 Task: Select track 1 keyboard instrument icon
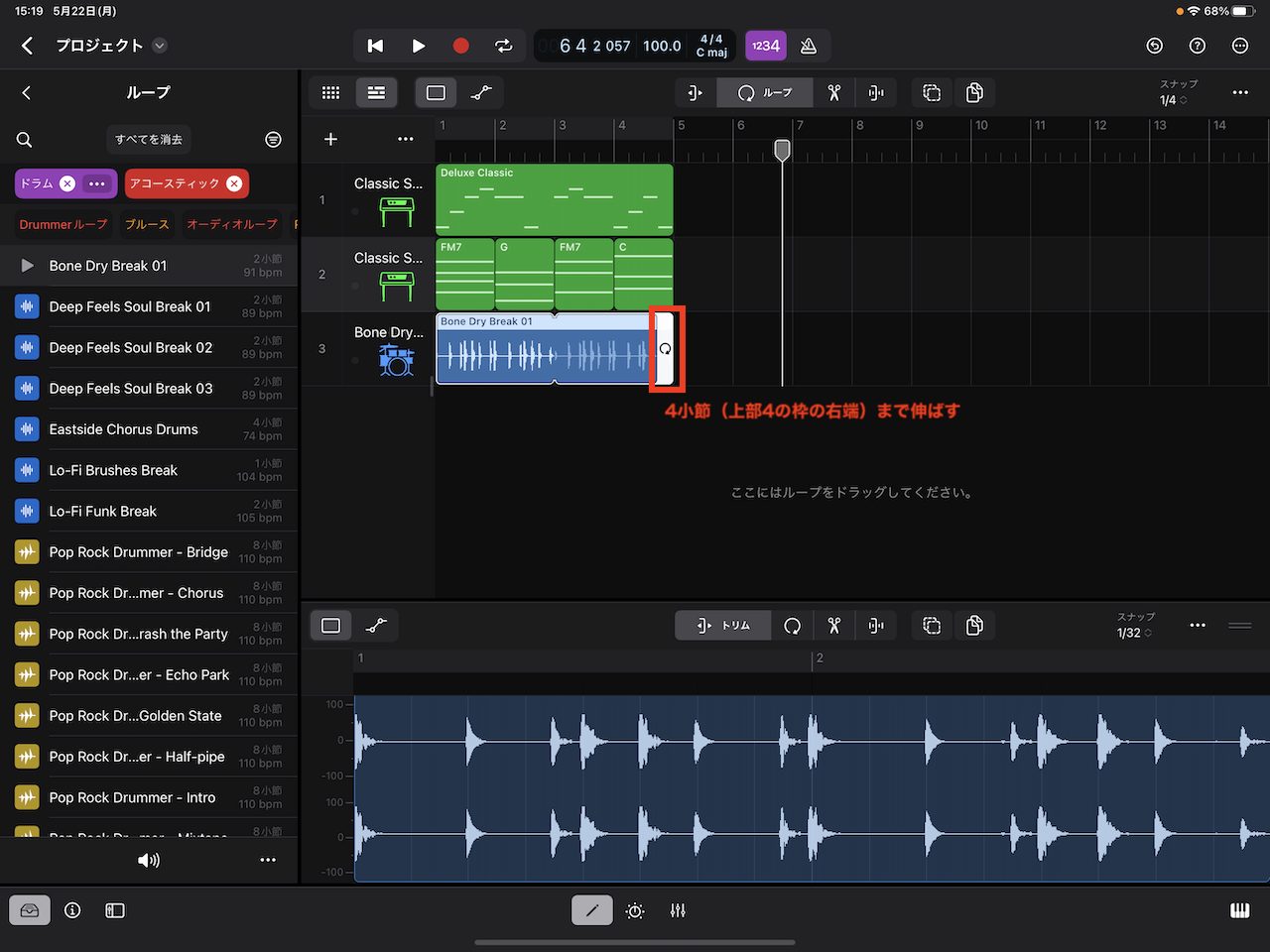[x=396, y=211]
